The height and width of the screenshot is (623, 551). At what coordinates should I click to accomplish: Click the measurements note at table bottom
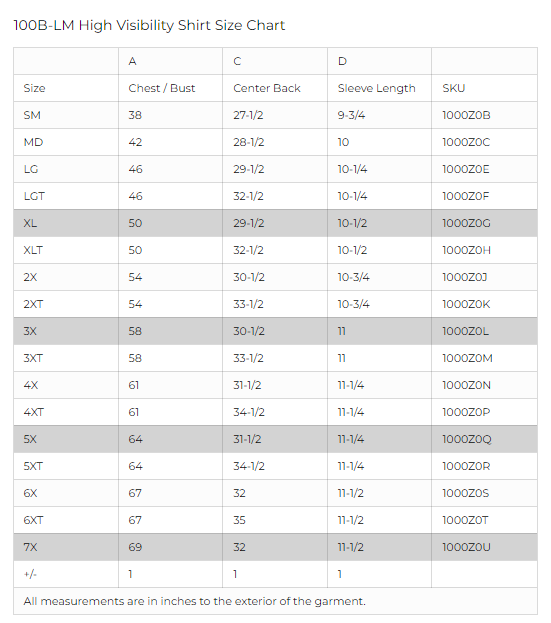[194, 601]
